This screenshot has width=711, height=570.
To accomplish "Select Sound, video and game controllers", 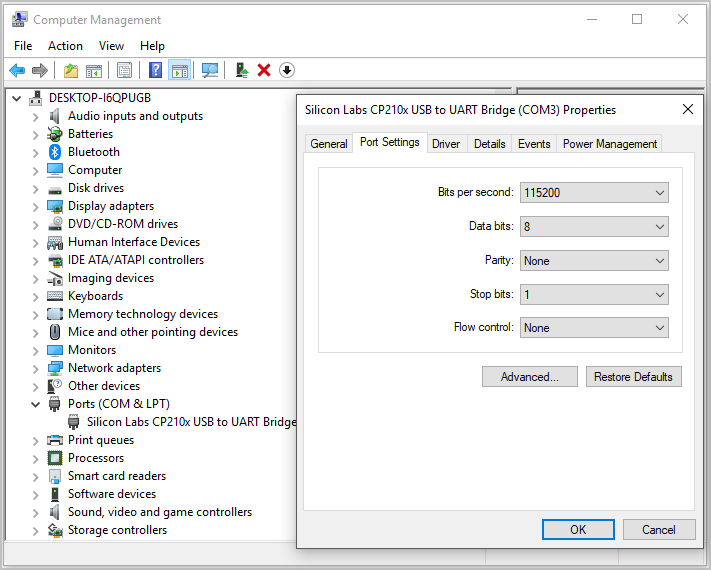I will click(x=160, y=512).
